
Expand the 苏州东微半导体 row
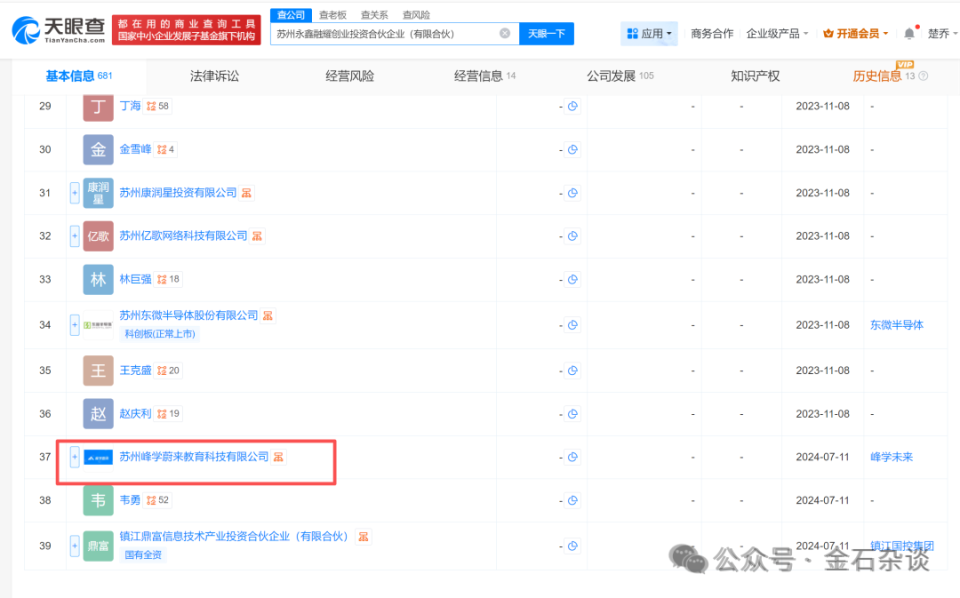(75, 325)
